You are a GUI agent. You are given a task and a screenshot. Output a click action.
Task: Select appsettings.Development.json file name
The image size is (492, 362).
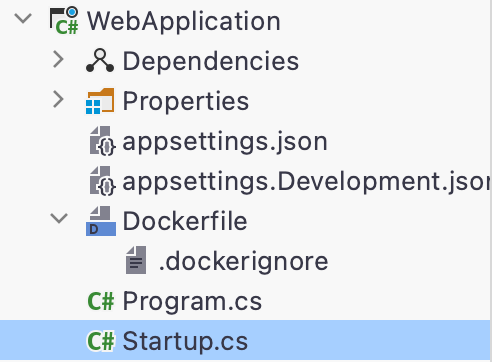click(307, 182)
